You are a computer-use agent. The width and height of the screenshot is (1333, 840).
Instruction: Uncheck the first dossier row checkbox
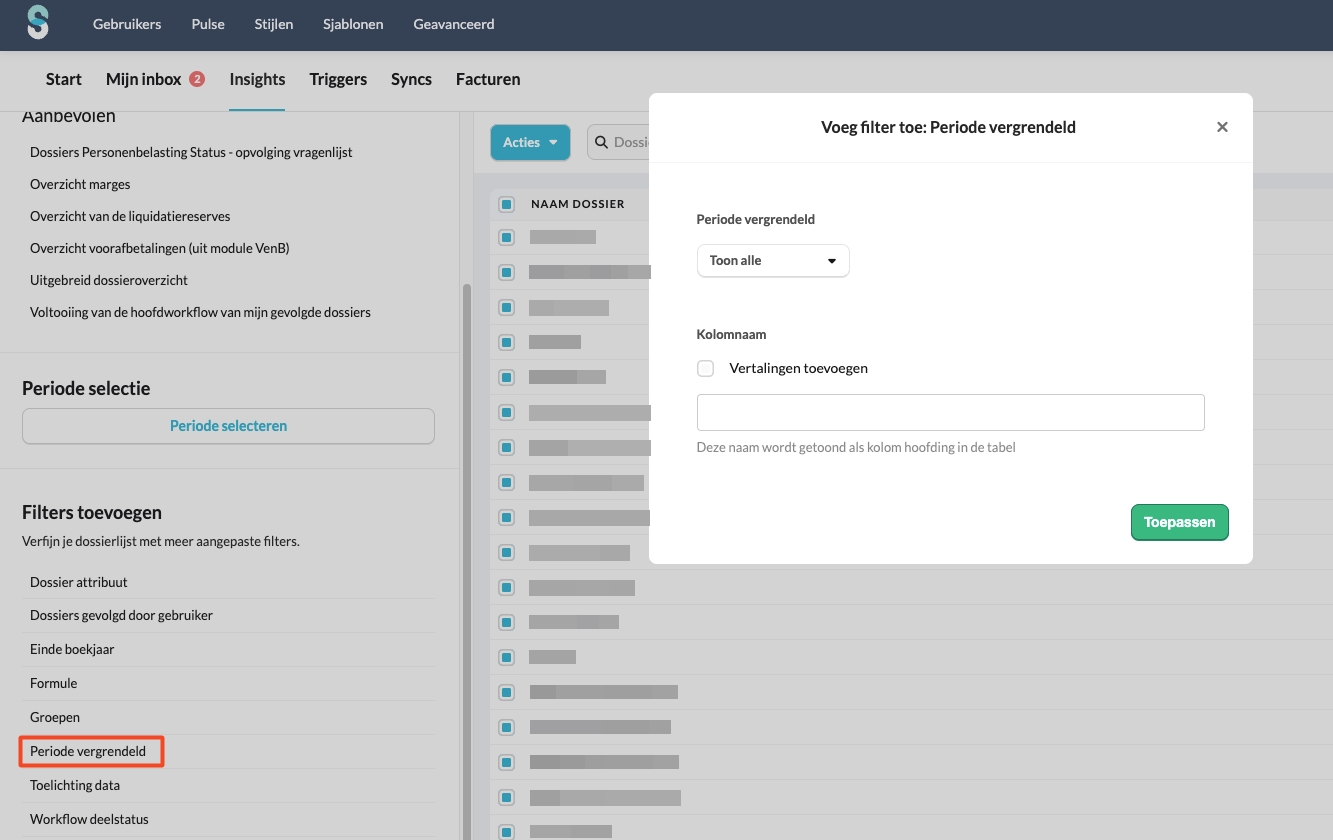(507, 237)
